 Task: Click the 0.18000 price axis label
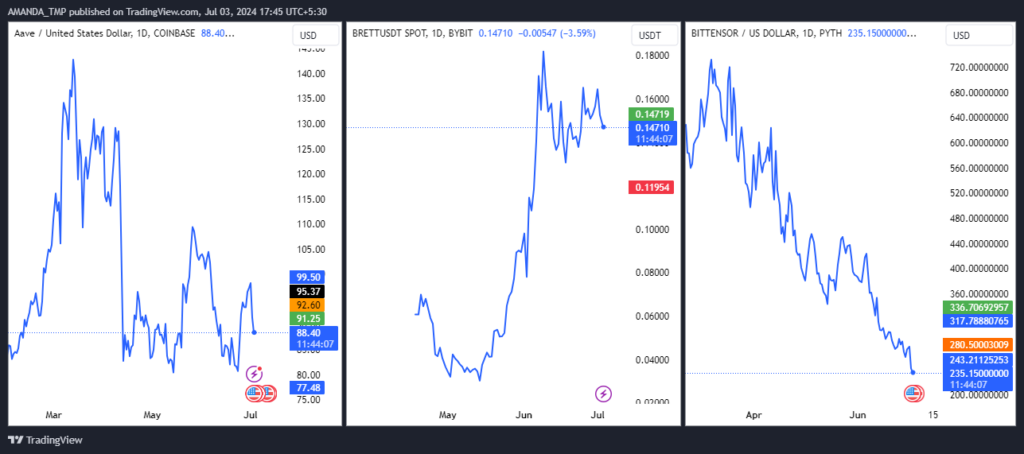click(x=652, y=56)
